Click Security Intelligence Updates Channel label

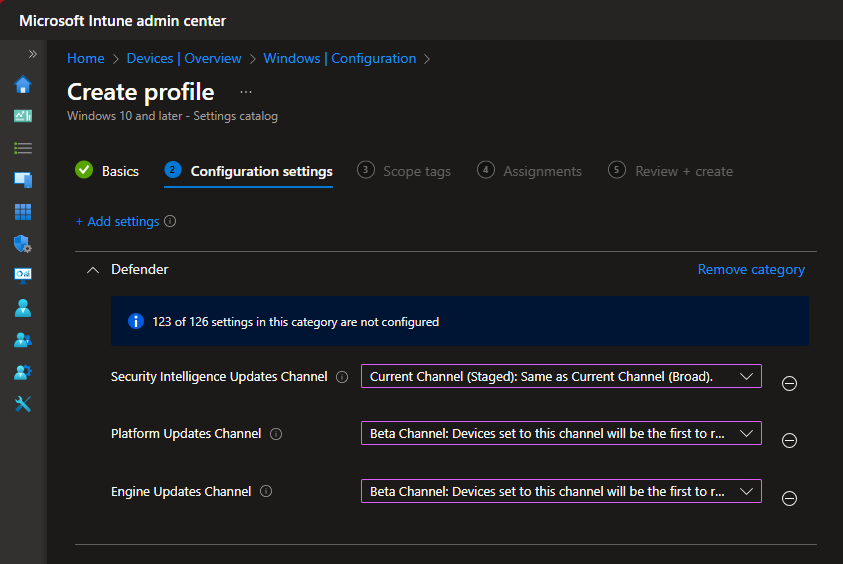pos(219,376)
